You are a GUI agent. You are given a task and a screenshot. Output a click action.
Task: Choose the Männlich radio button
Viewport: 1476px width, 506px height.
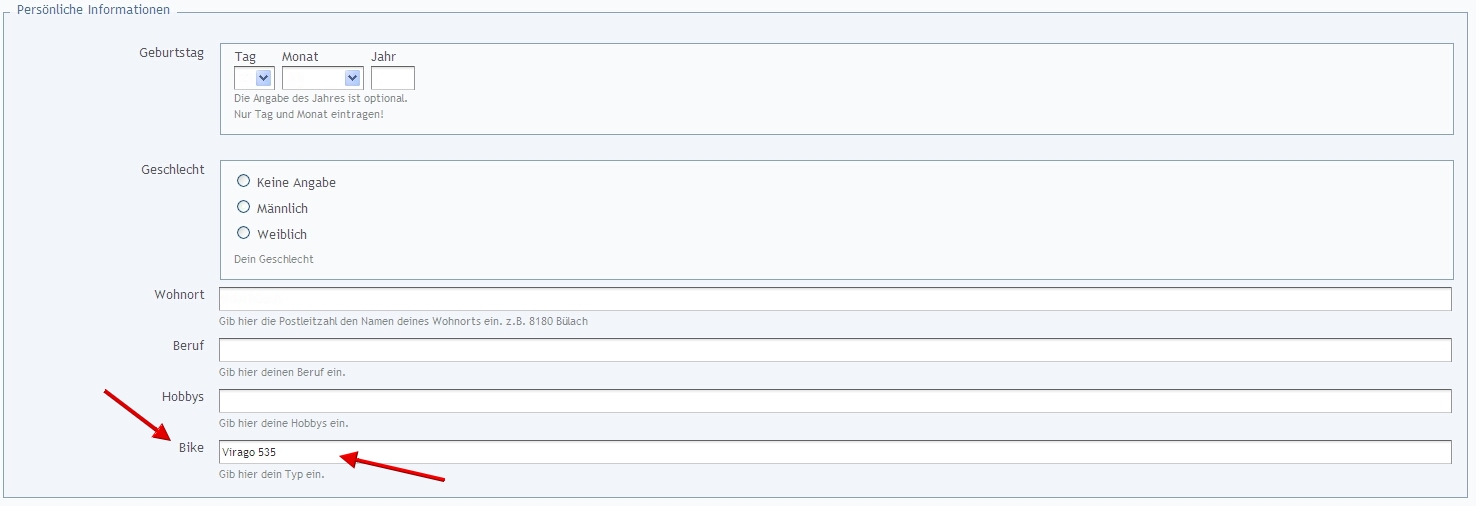[x=243, y=208]
